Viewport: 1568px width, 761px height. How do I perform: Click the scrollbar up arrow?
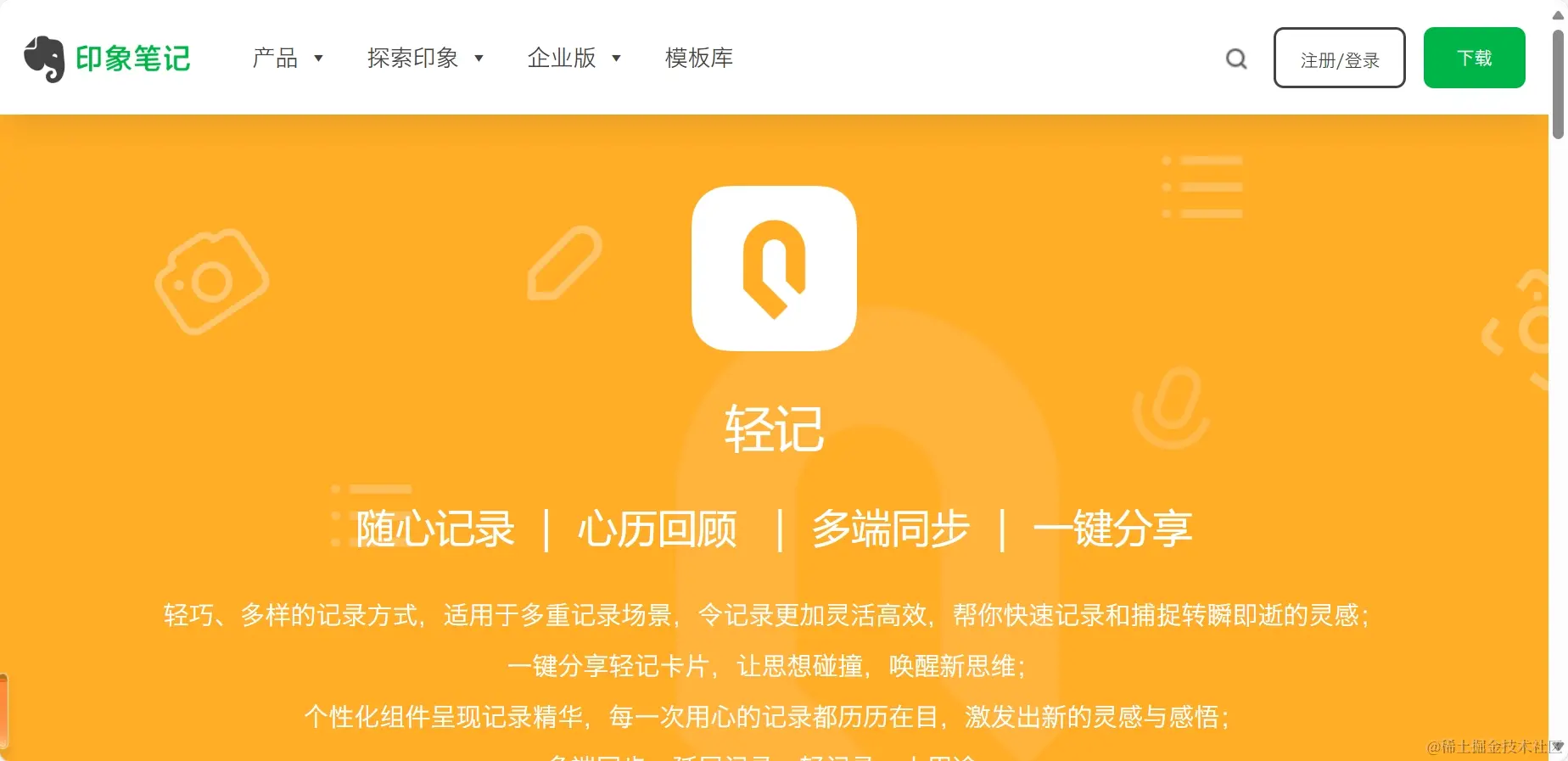[1559, 14]
